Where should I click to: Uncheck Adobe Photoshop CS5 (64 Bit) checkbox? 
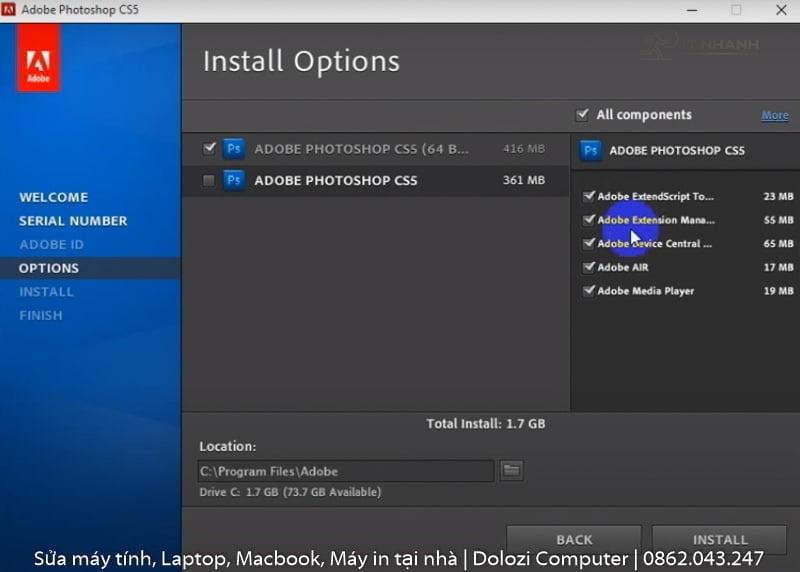[209, 148]
